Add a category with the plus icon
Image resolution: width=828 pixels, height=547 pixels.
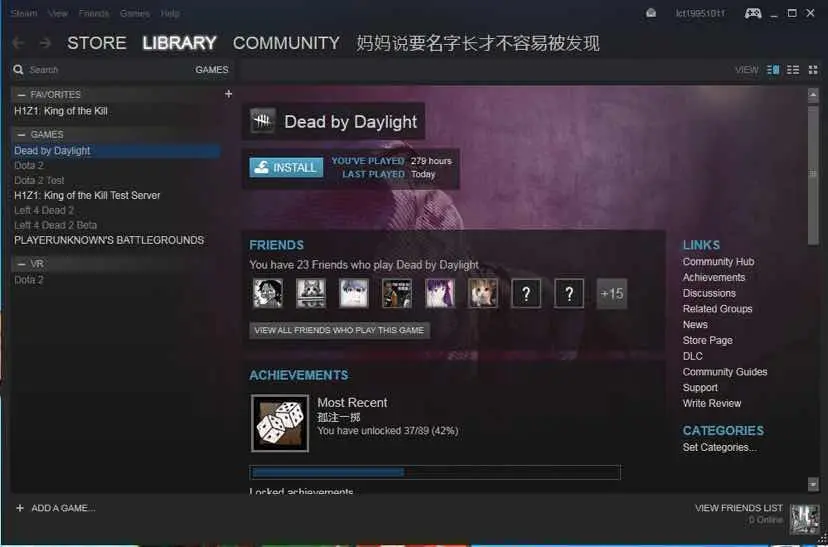click(x=228, y=94)
